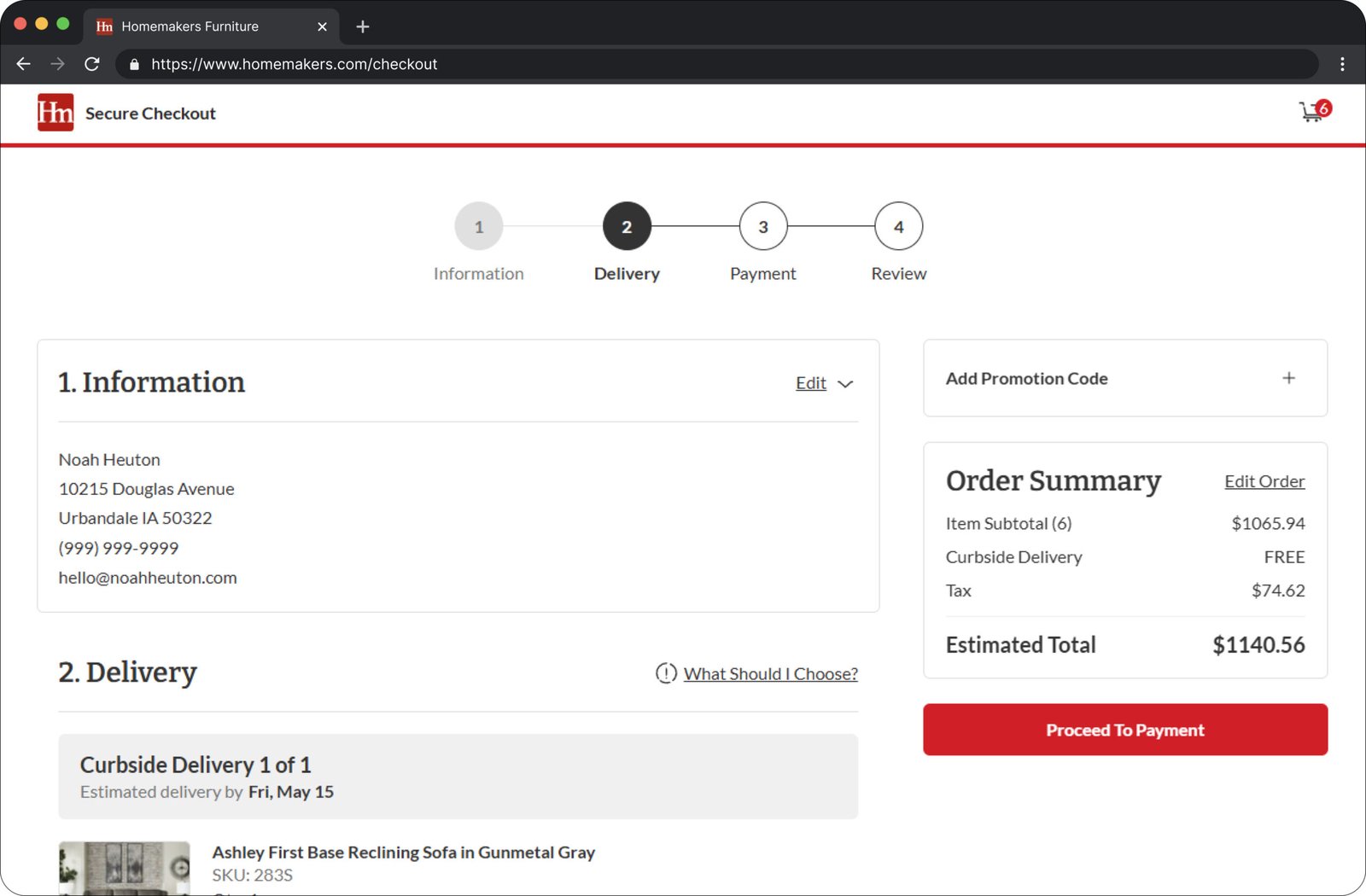Click Edit link in Information section

click(810, 383)
